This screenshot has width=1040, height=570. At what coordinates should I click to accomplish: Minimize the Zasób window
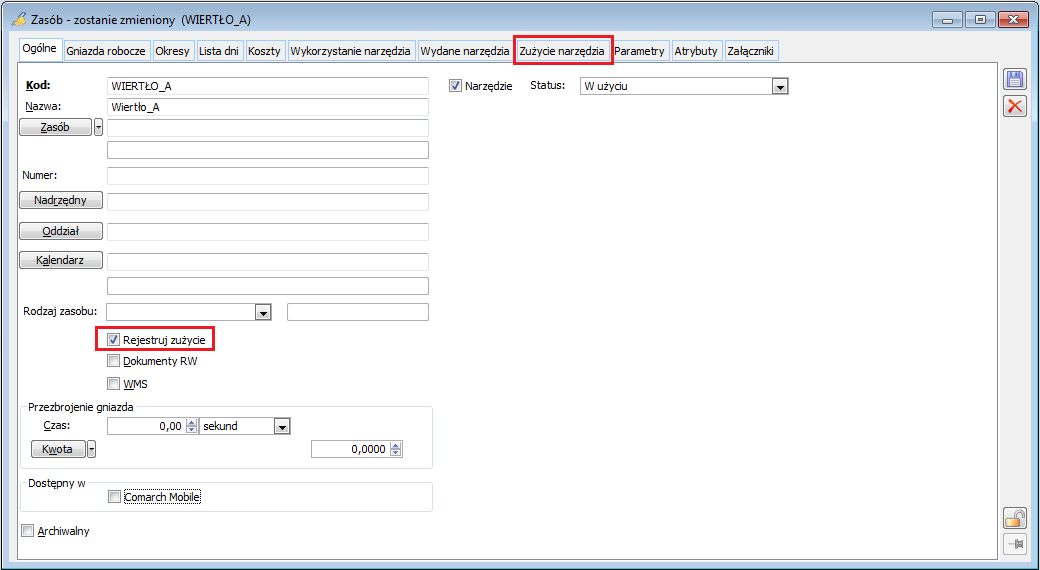click(x=947, y=20)
